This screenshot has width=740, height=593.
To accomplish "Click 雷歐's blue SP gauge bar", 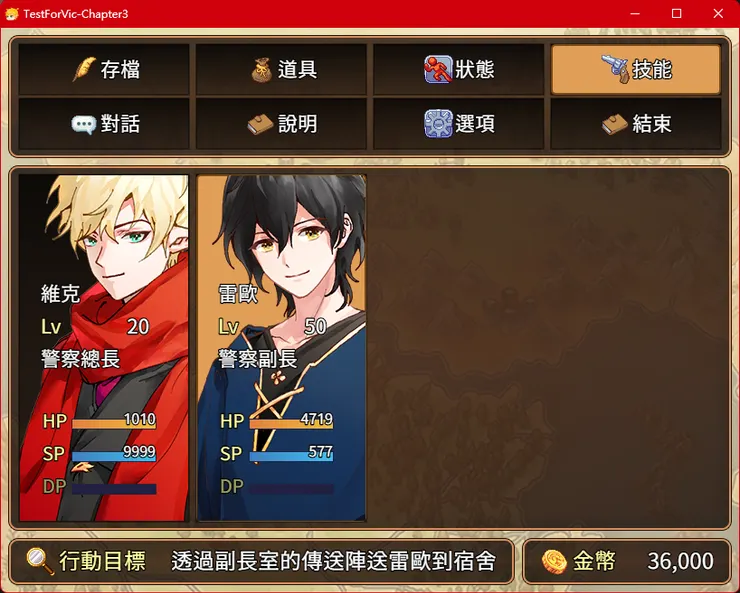I will [x=291, y=456].
